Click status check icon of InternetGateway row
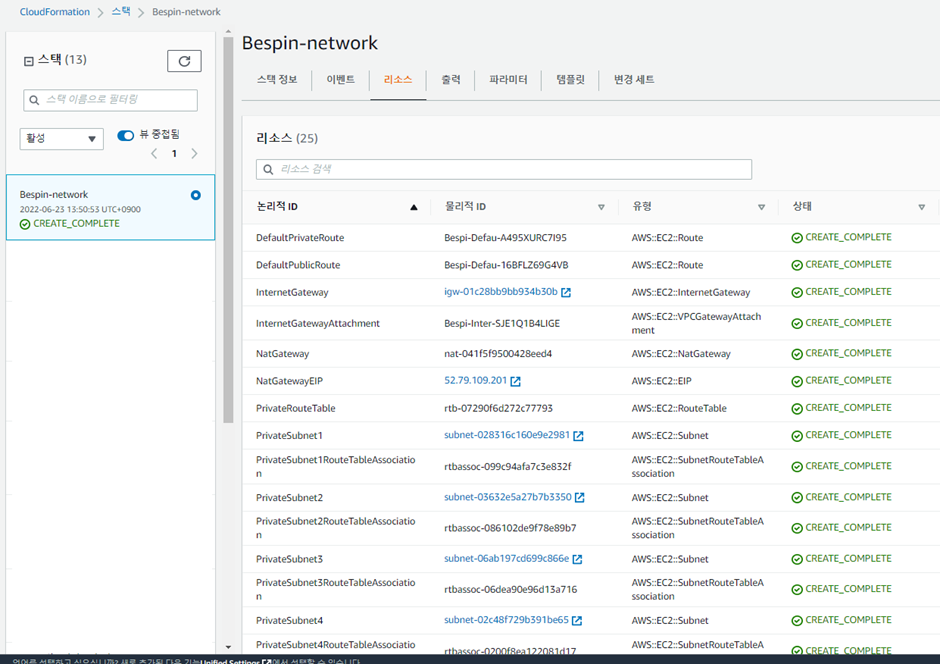The width and height of the screenshot is (940, 664). 797,292
